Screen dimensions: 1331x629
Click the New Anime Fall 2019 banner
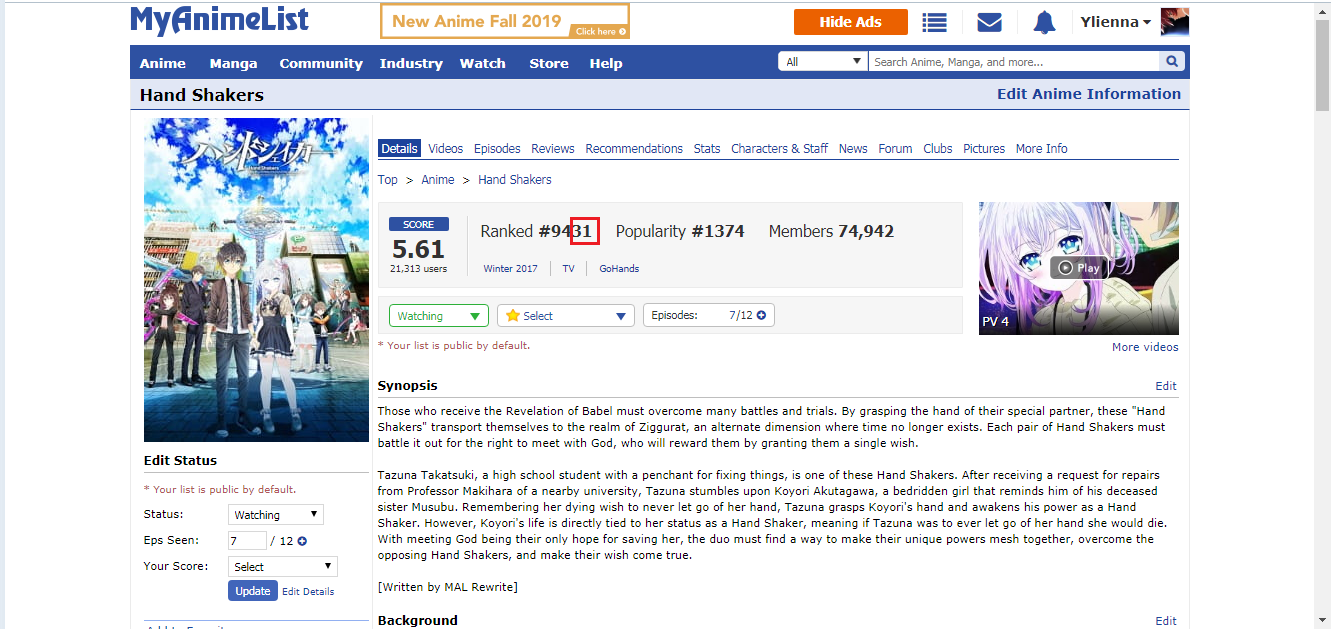[505, 21]
